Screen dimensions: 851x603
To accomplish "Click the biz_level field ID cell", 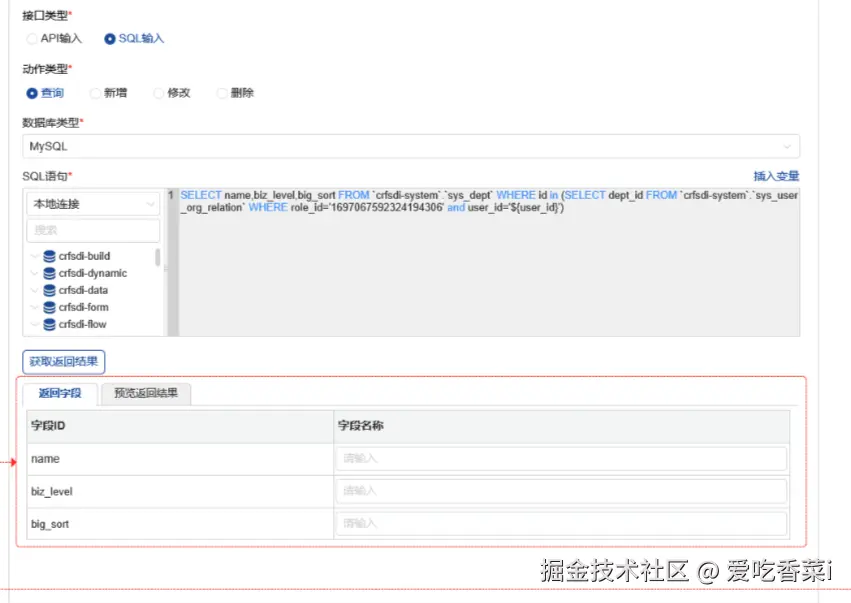I will click(180, 492).
